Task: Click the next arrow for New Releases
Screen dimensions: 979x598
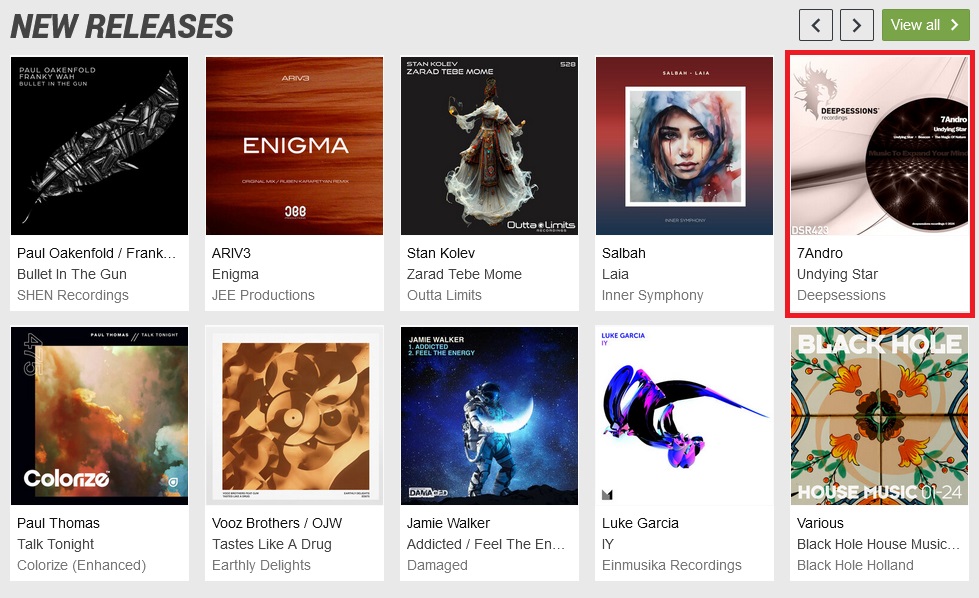Action: coord(857,25)
